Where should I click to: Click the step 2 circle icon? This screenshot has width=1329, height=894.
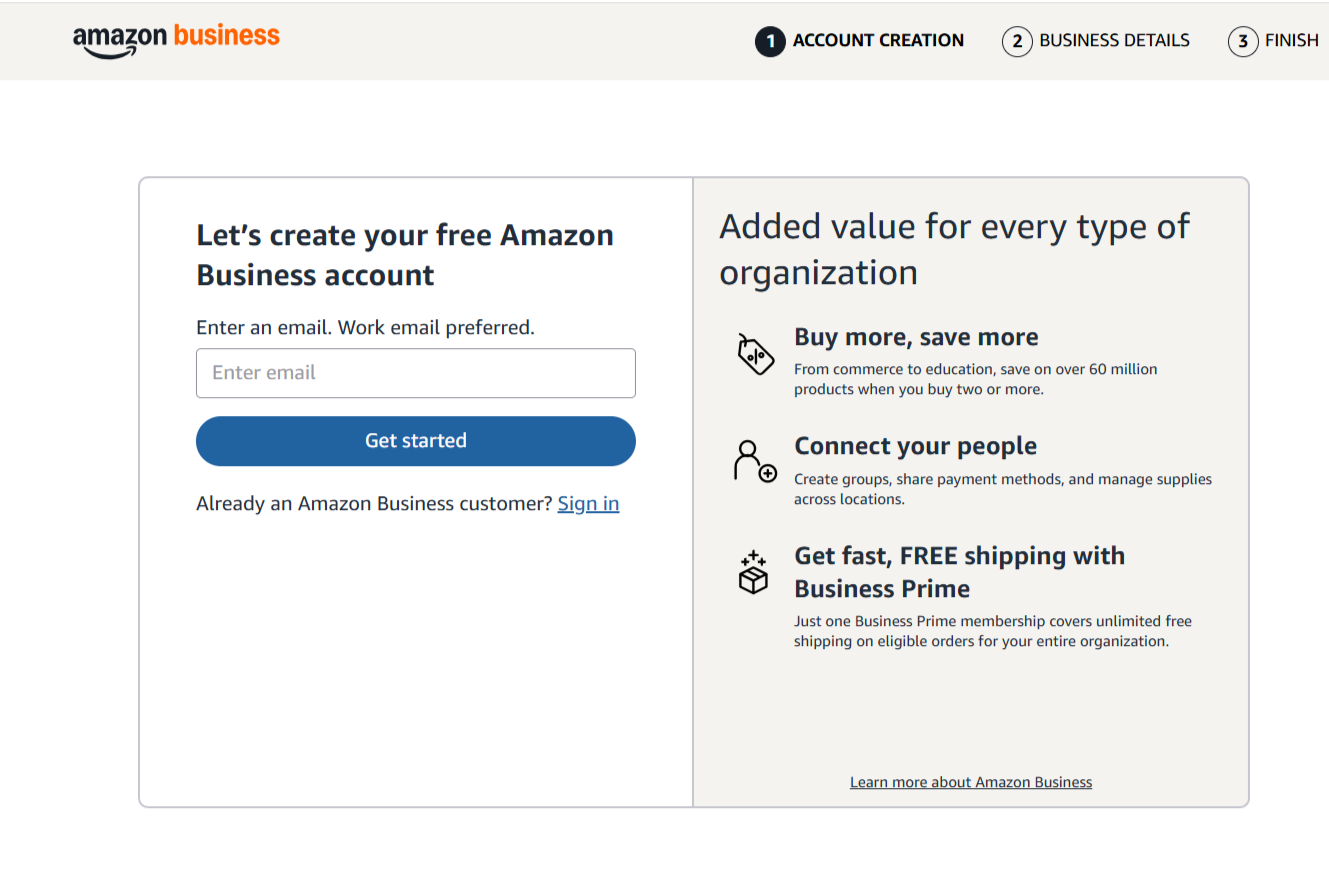tap(1017, 41)
